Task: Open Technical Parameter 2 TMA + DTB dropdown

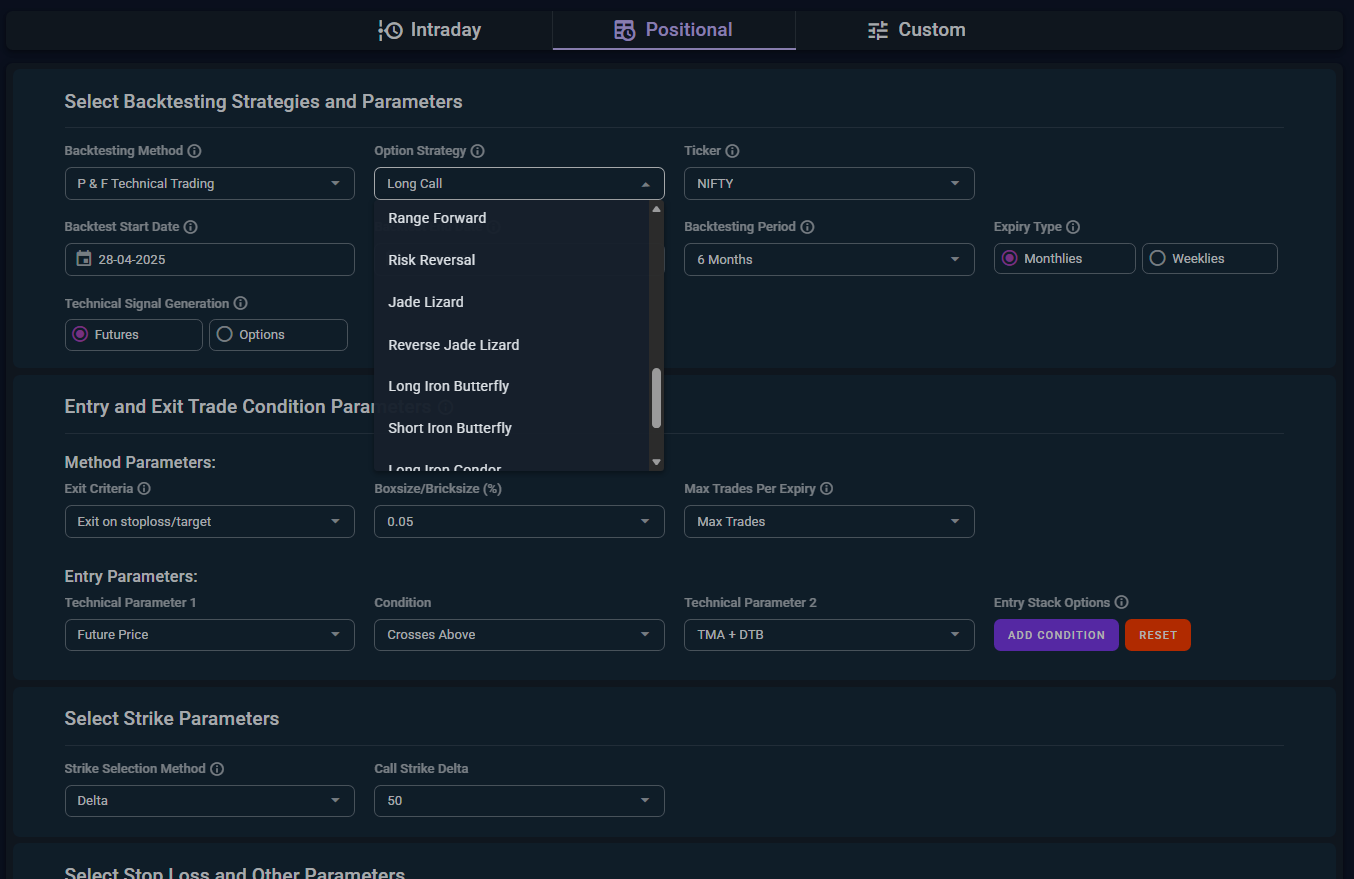Action: 829,635
